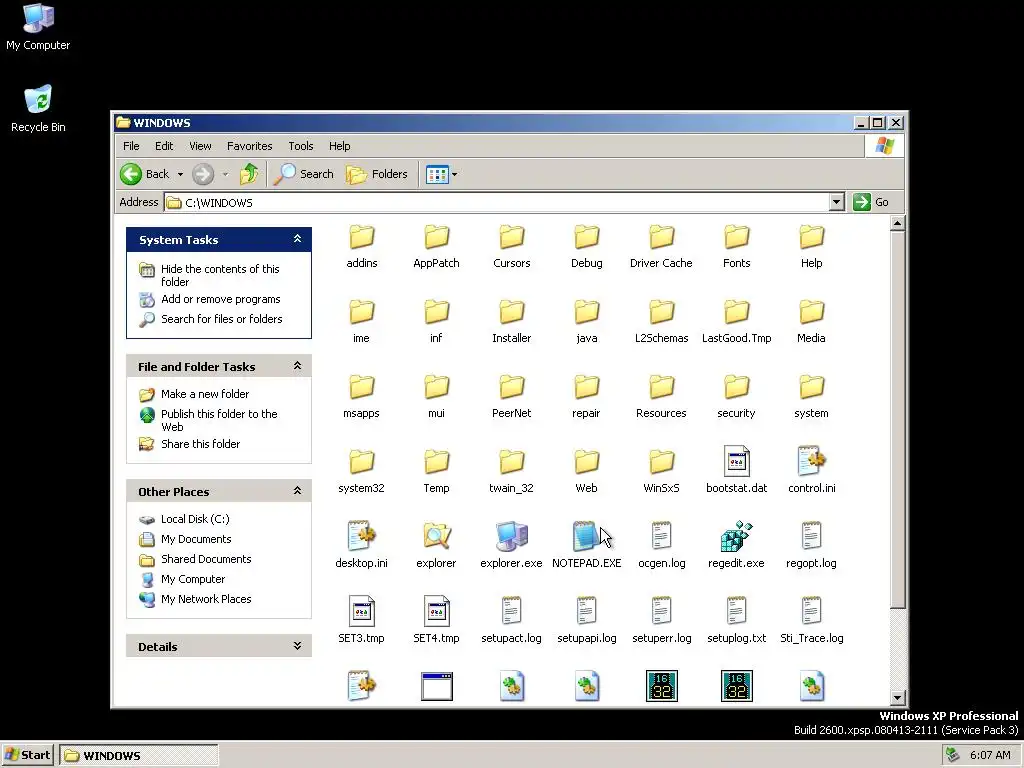
Task: Click Publish this folder to the Web
Action: click(x=219, y=420)
